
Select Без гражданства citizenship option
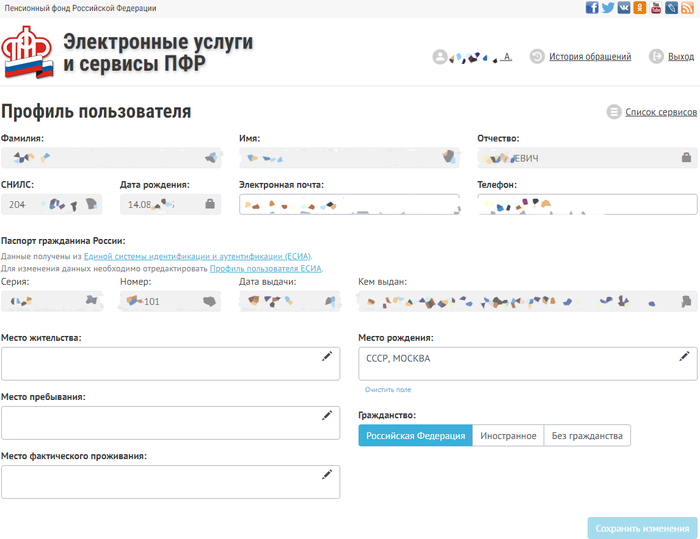587,436
